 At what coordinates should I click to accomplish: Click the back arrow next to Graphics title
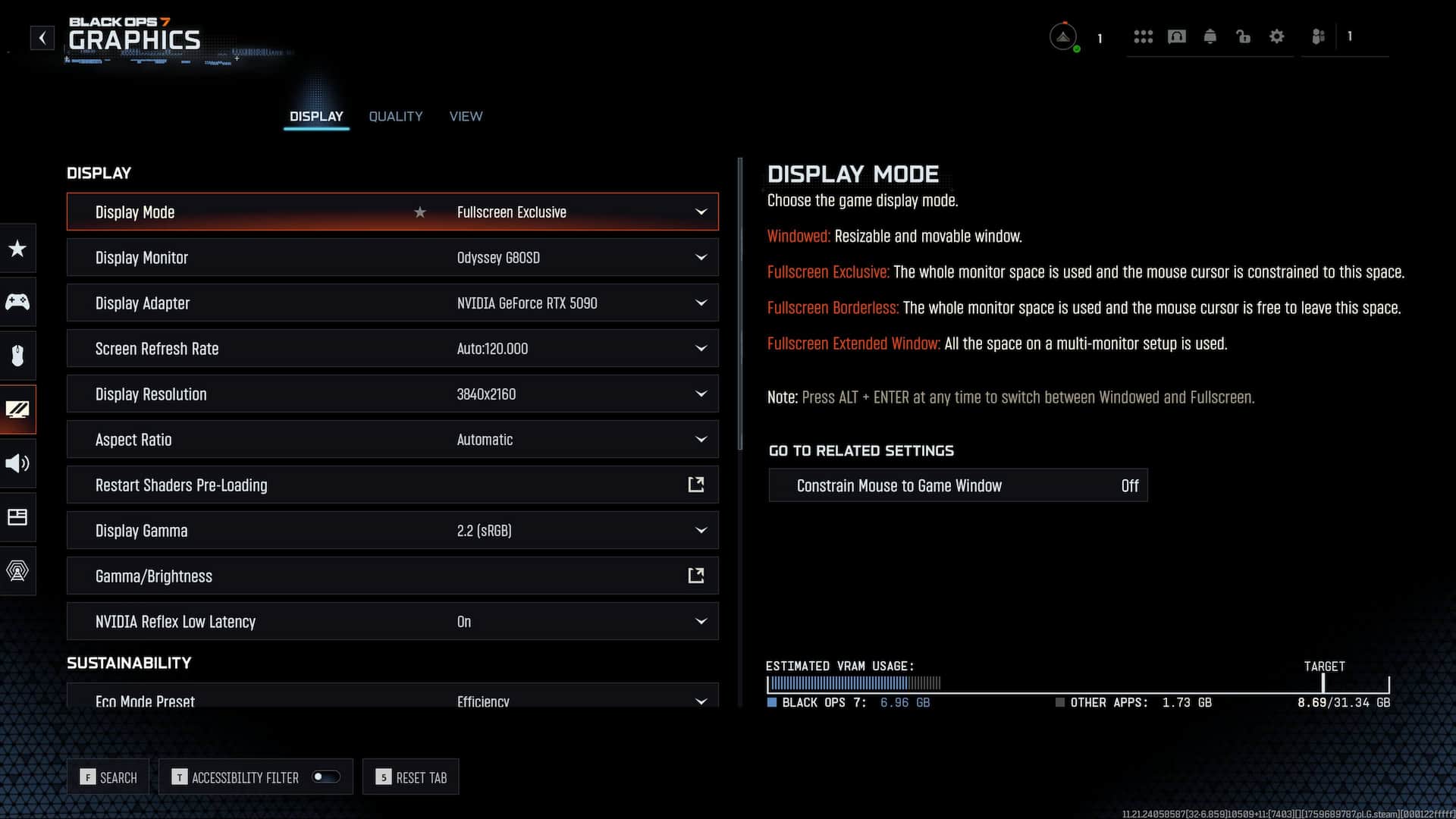[x=42, y=38]
